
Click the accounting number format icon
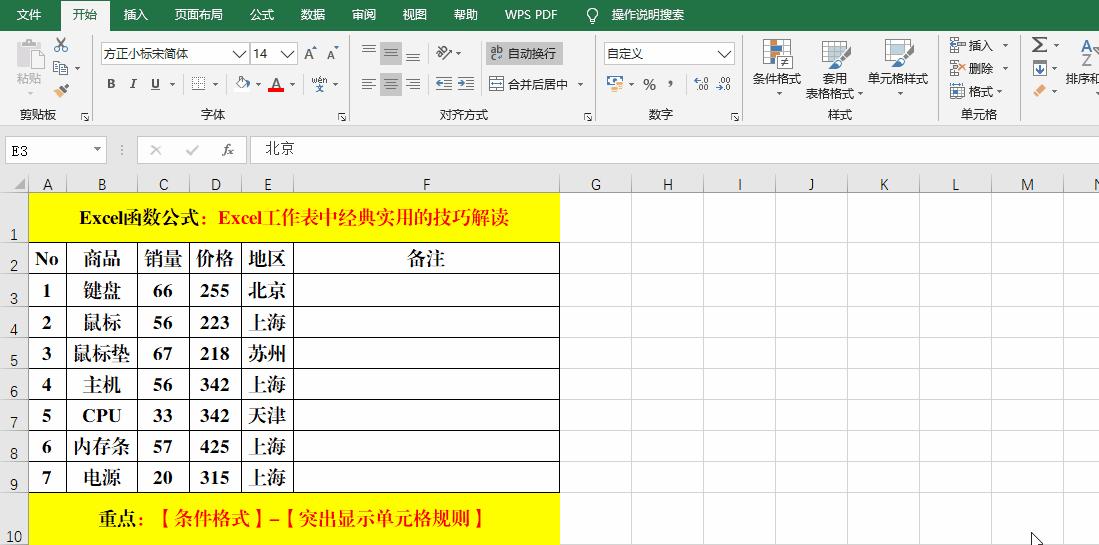(615, 84)
